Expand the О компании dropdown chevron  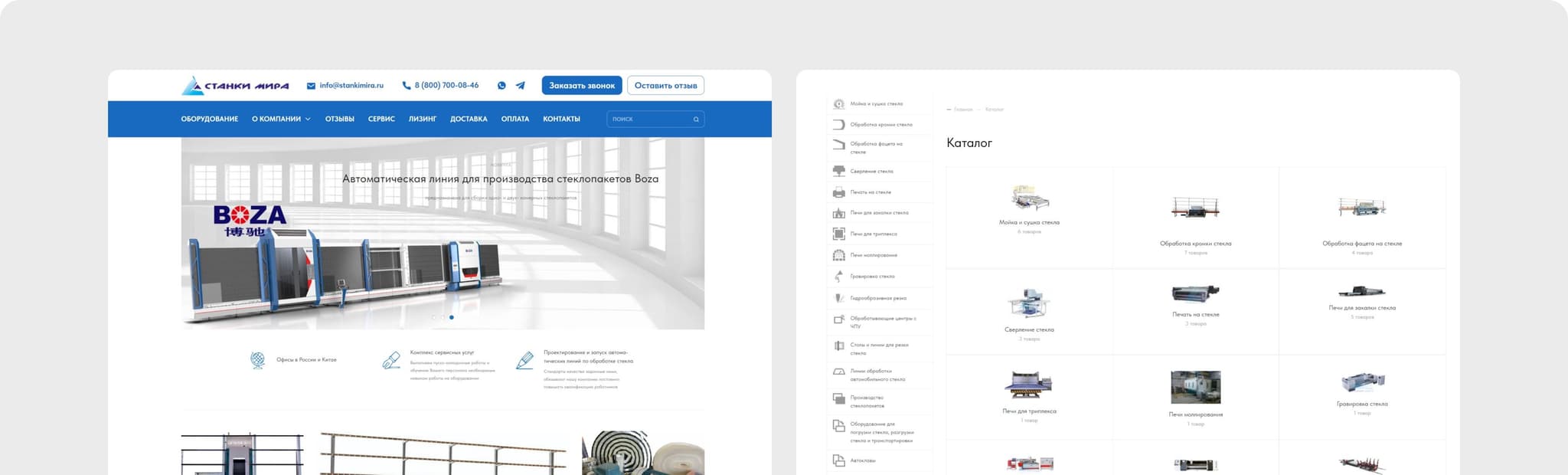click(x=308, y=120)
